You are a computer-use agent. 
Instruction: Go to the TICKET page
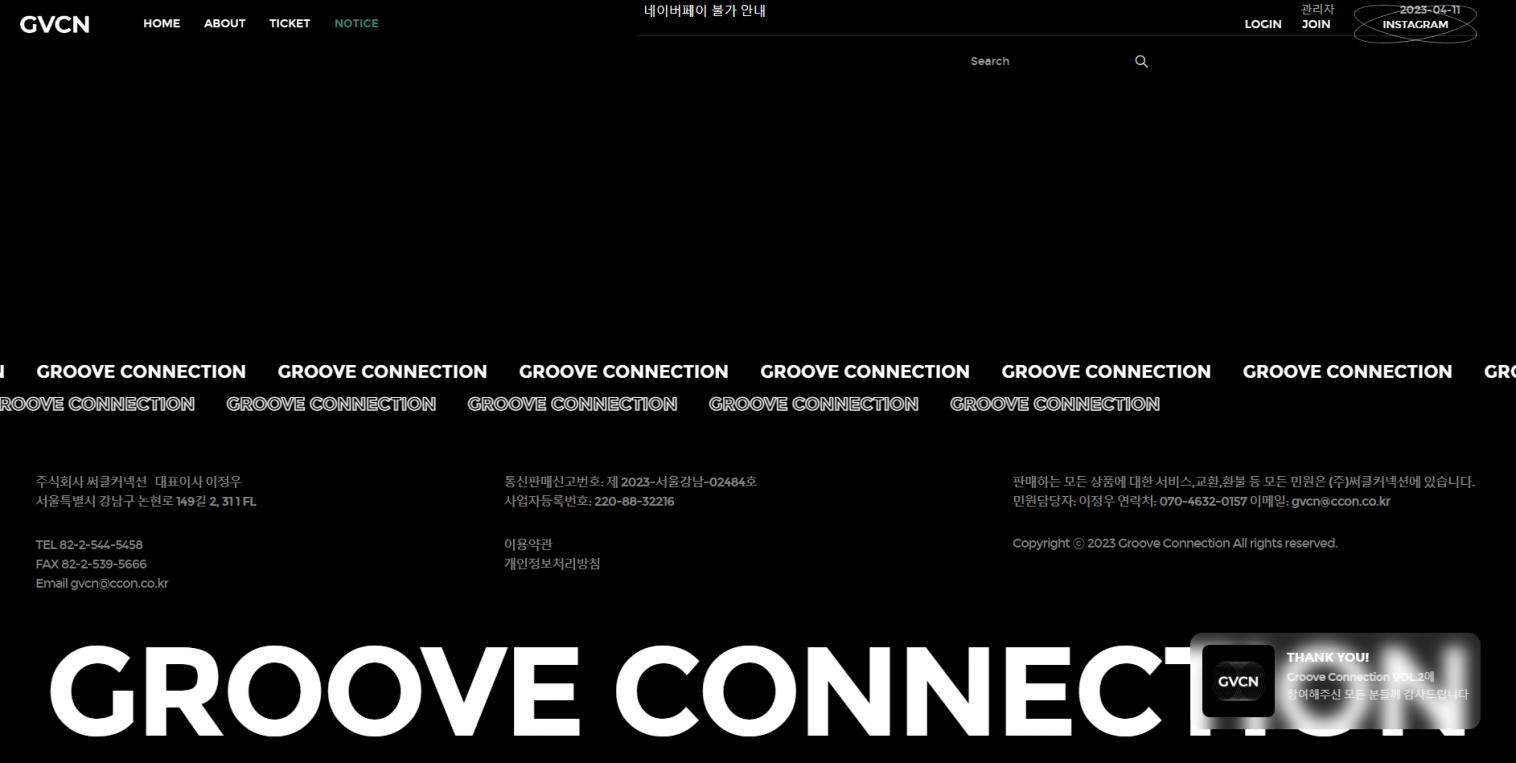click(x=290, y=23)
